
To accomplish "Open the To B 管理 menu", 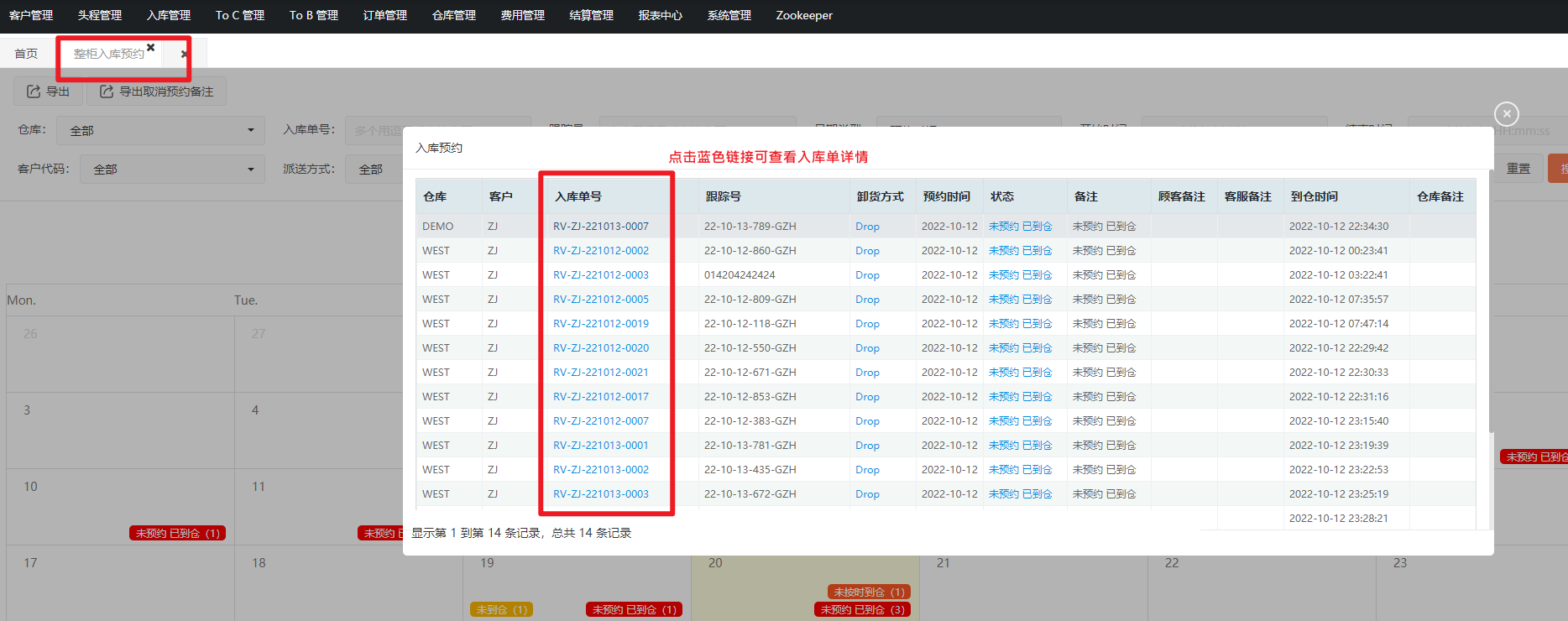I will pyautogui.click(x=314, y=15).
